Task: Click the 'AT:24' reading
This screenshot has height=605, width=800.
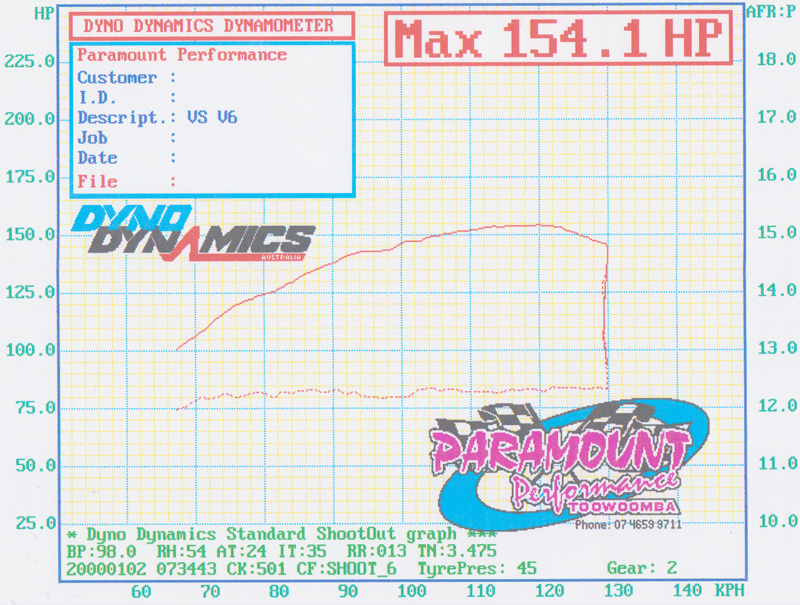Action: tap(241, 551)
